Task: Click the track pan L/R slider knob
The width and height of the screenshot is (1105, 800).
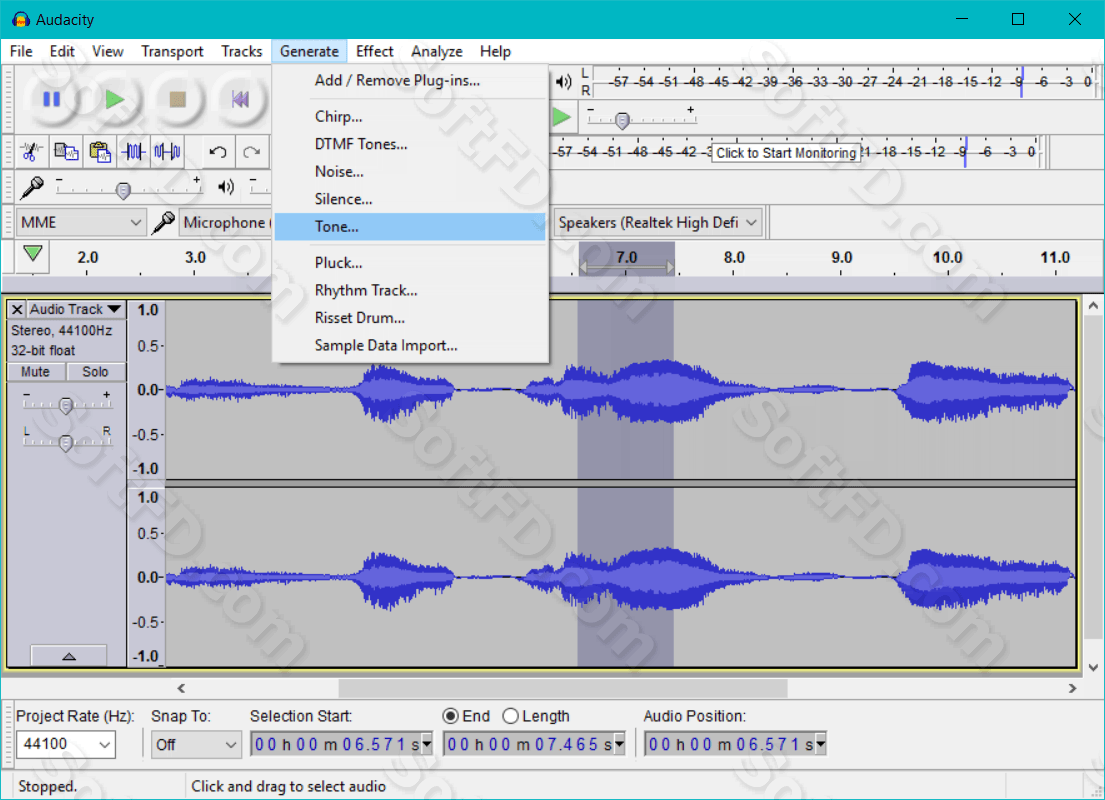Action: click(66, 443)
